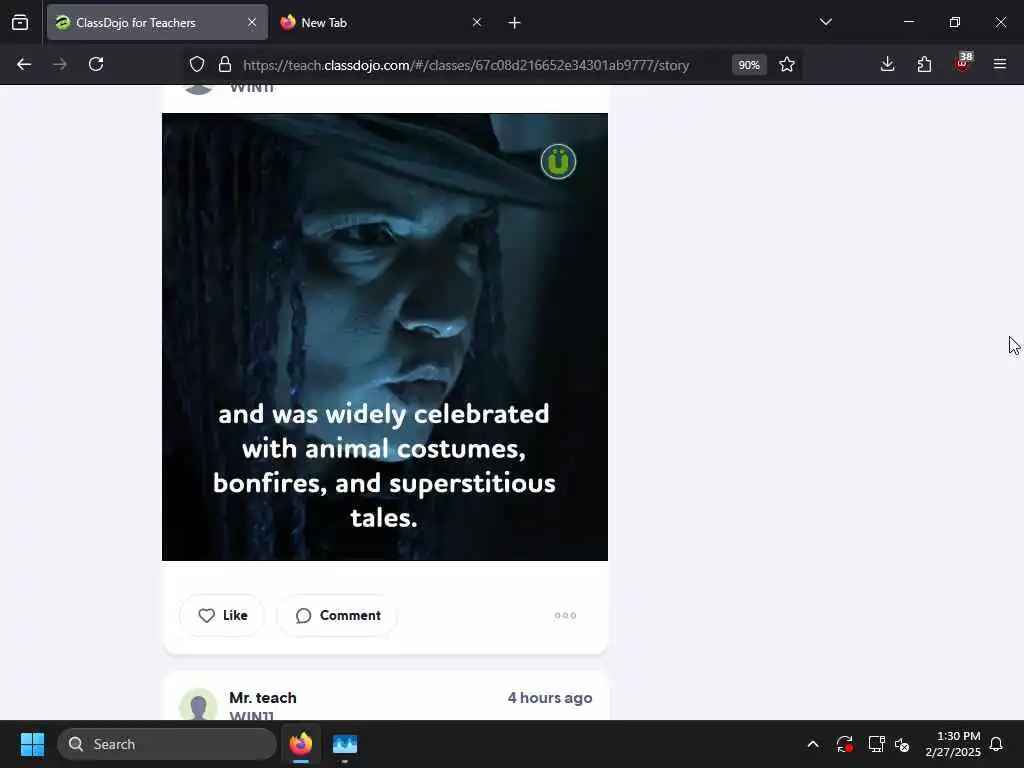1024x768 pixels.
Task: Click the green smiley logo on the video
Action: [558, 161]
